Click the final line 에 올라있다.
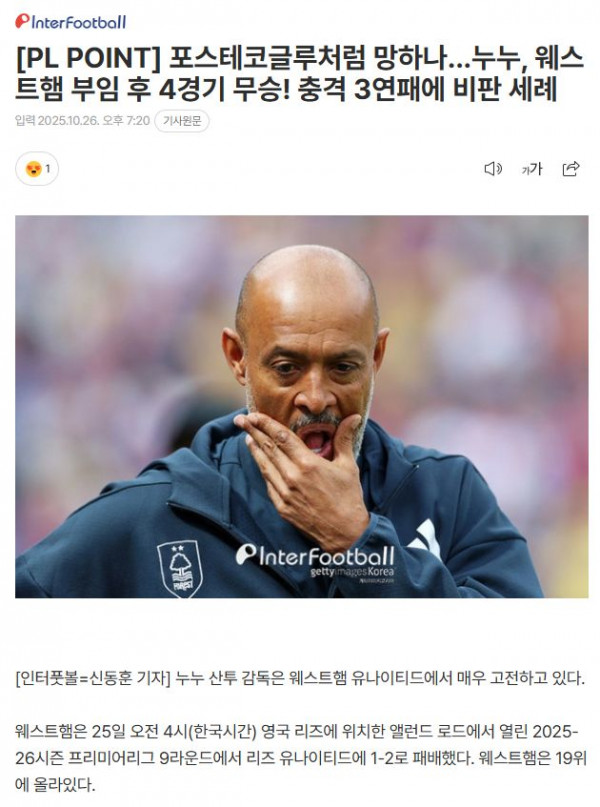This screenshot has height=807, width=600. pyautogui.click(x=55, y=784)
